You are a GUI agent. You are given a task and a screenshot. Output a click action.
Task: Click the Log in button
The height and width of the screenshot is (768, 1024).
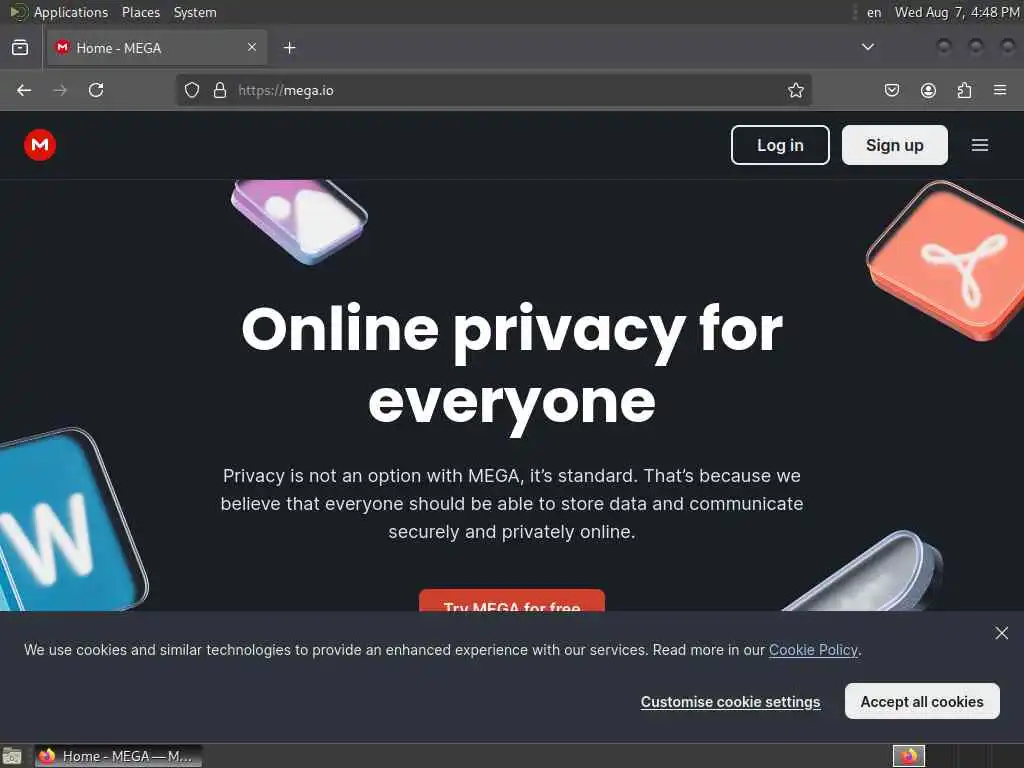pos(780,145)
